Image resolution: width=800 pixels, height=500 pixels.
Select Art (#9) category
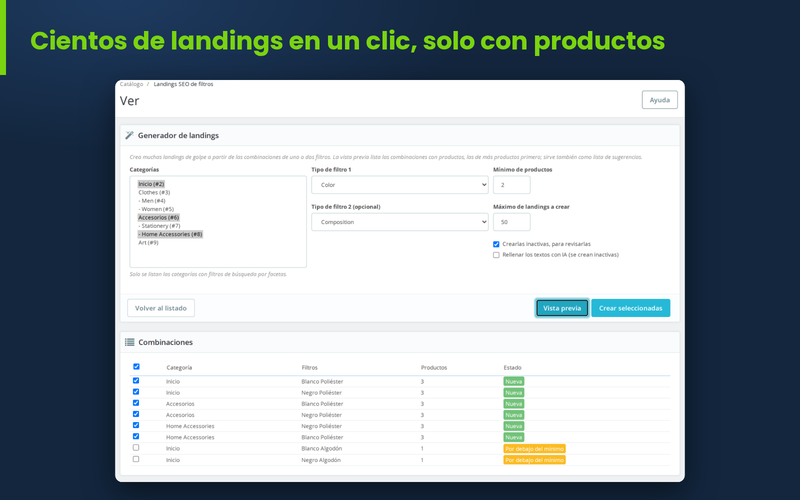click(x=148, y=243)
